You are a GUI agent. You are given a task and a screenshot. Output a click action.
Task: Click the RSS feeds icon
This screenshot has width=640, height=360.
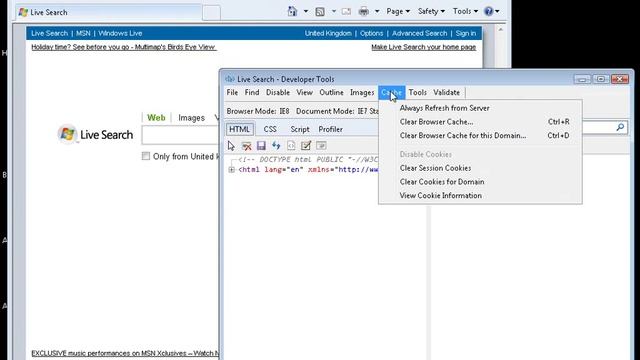coord(320,11)
